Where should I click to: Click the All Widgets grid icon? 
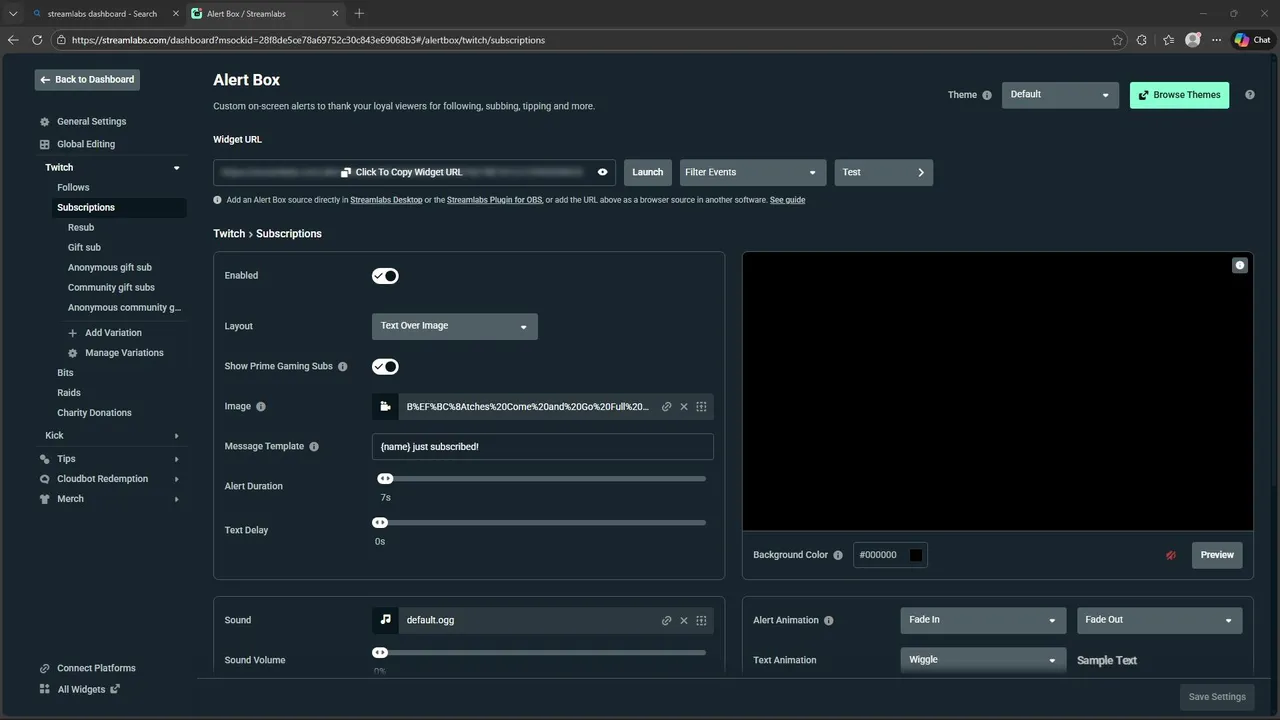point(44,689)
